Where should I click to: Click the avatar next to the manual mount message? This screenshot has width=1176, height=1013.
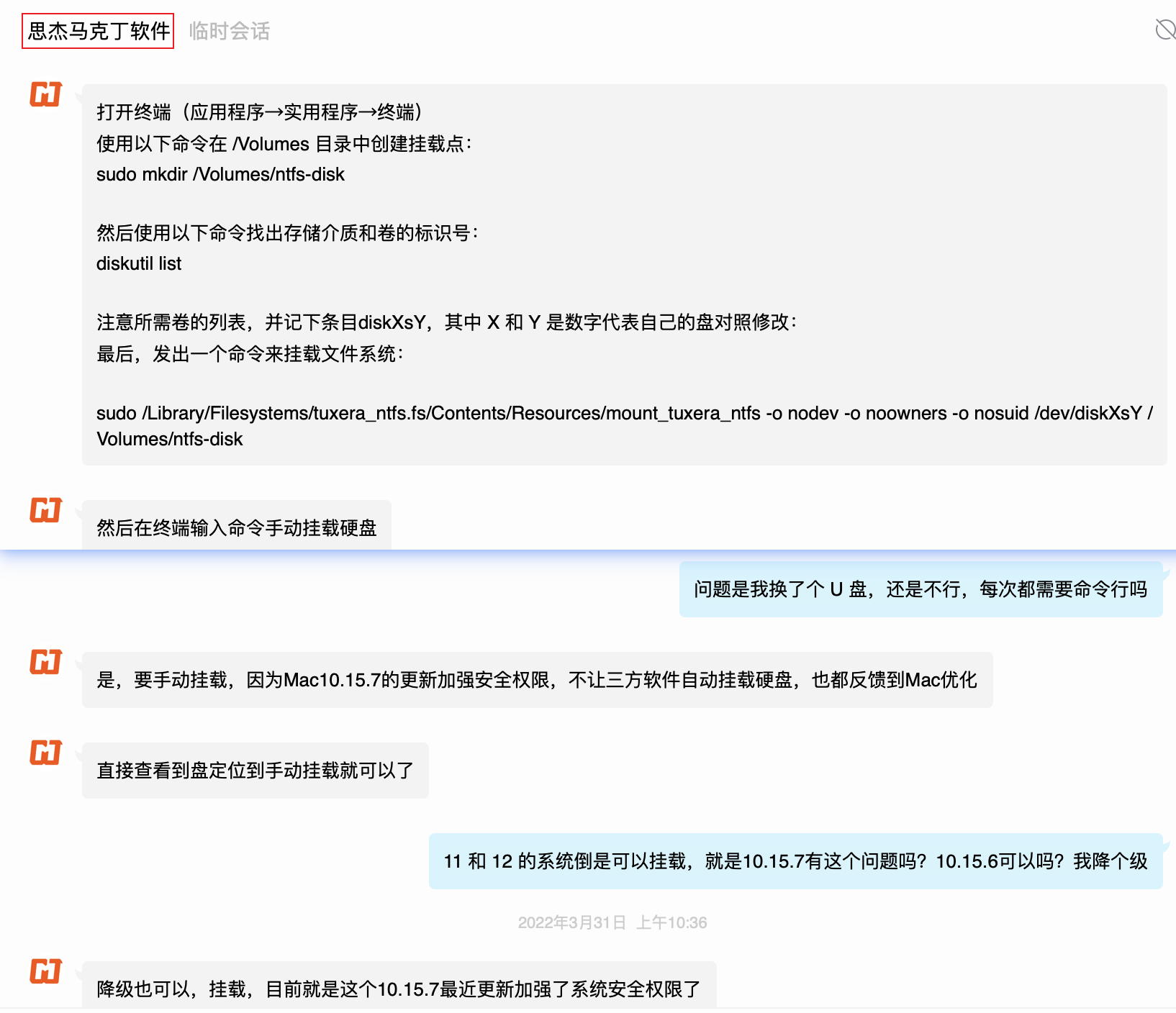point(45,511)
